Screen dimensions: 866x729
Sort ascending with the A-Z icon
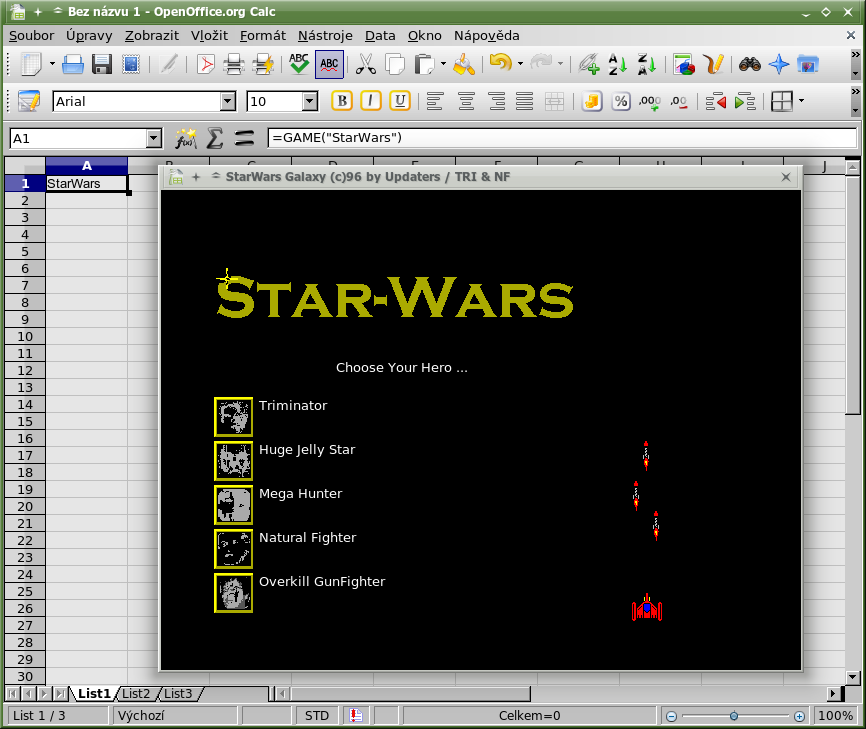(x=617, y=64)
